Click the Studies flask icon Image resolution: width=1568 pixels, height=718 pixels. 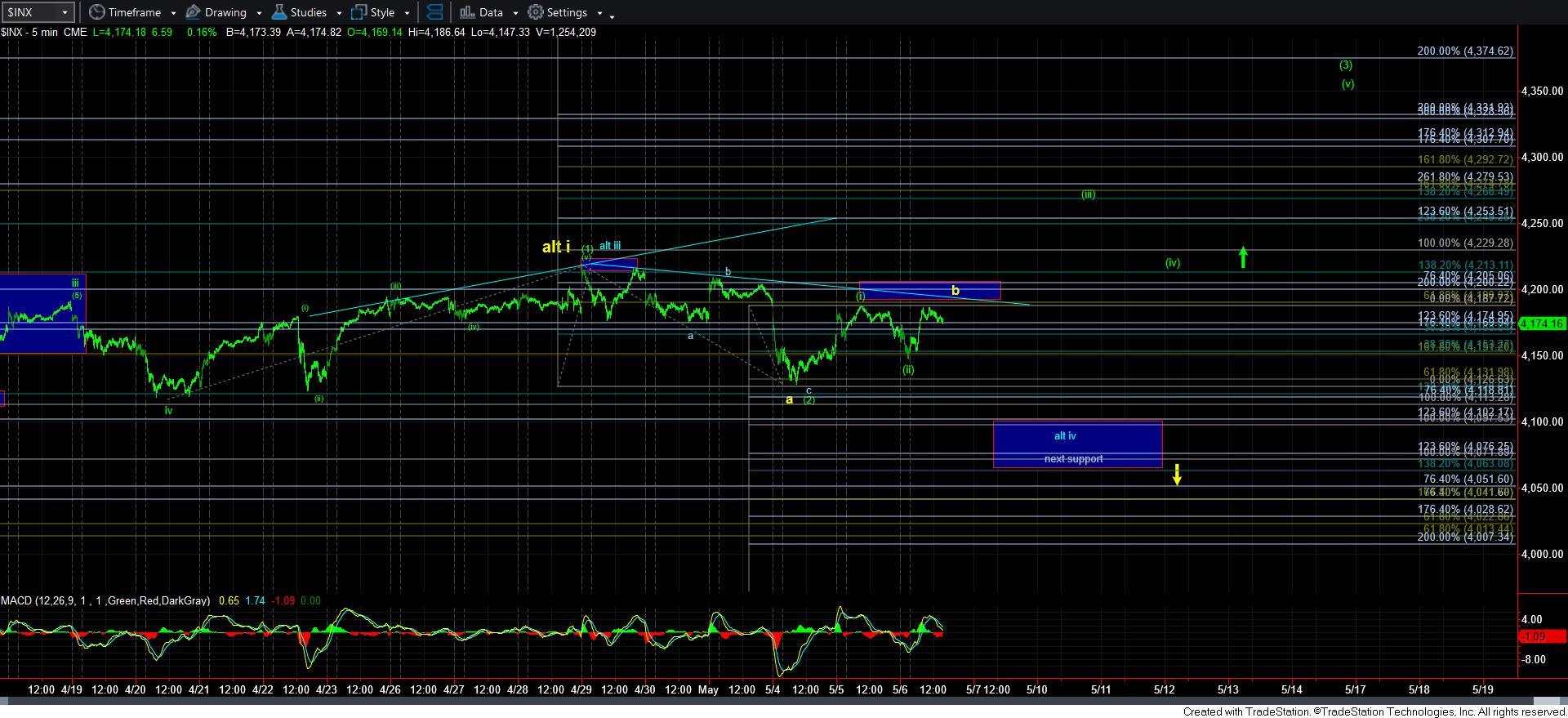(279, 12)
